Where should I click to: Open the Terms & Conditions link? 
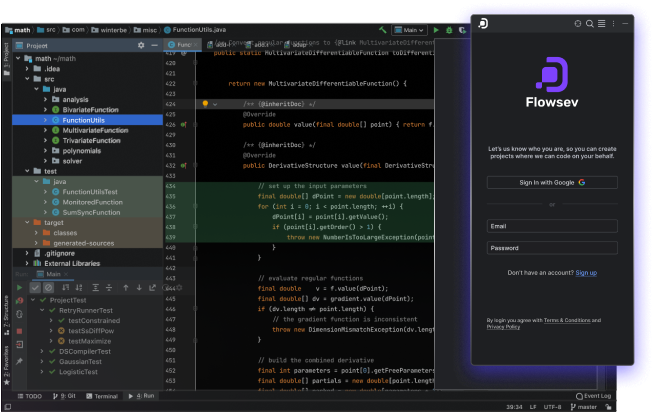click(x=567, y=320)
